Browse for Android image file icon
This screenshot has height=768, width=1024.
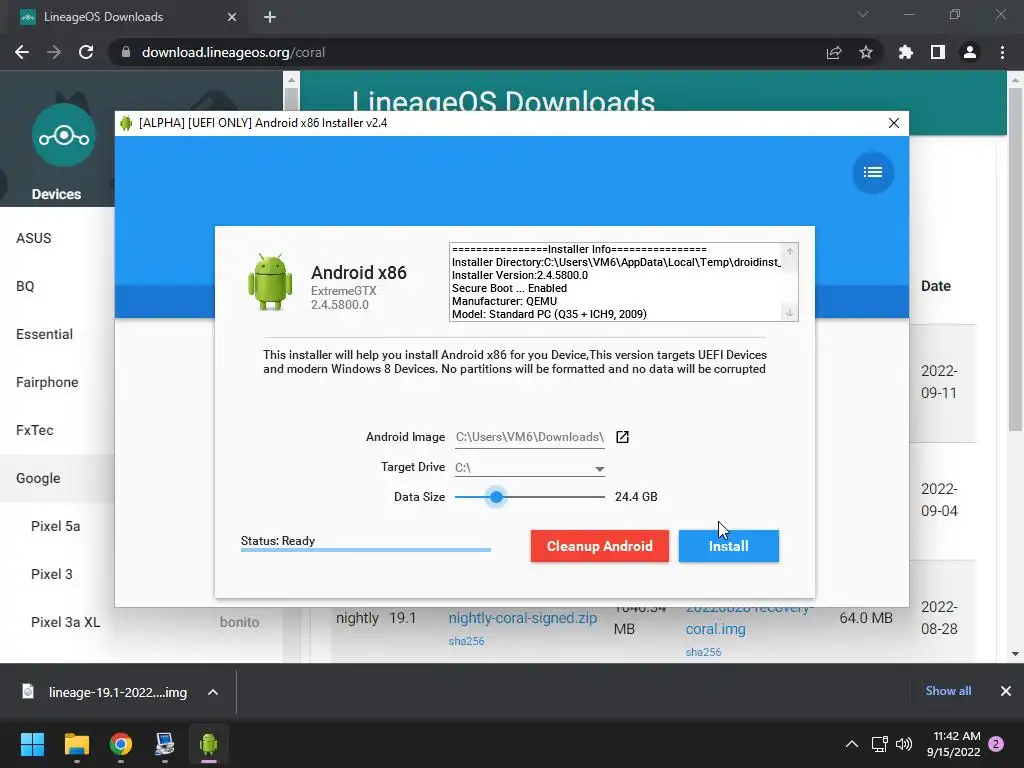click(622, 437)
